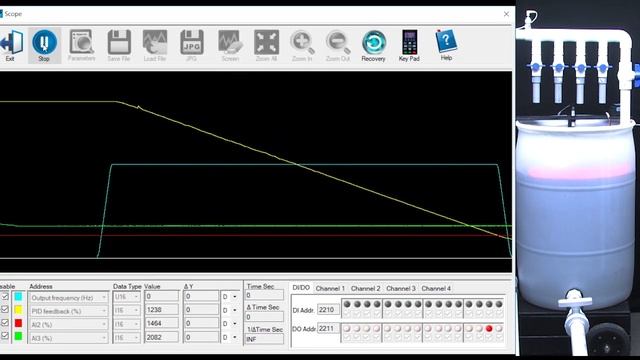640x360 pixels.
Task: Click the Load File icon
Action: point(155,46)
